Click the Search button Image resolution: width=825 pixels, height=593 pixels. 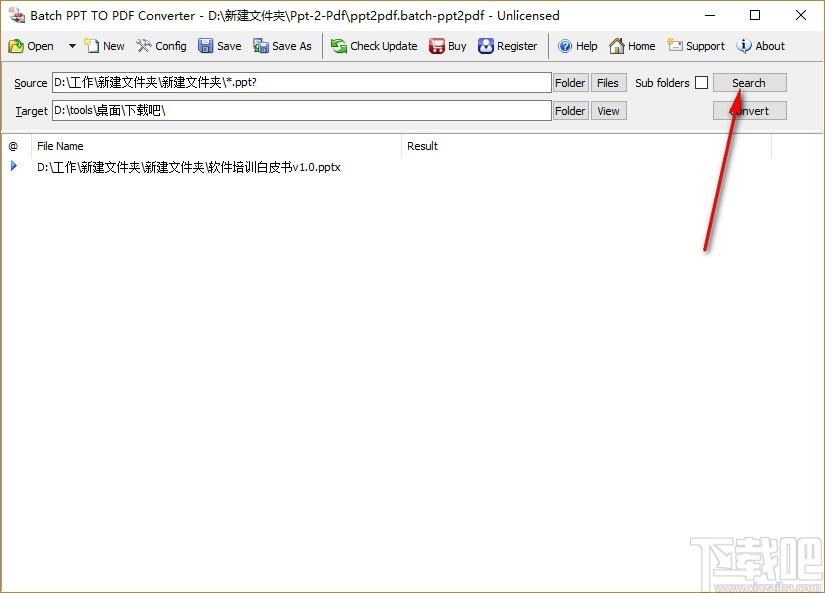(749, 83)
